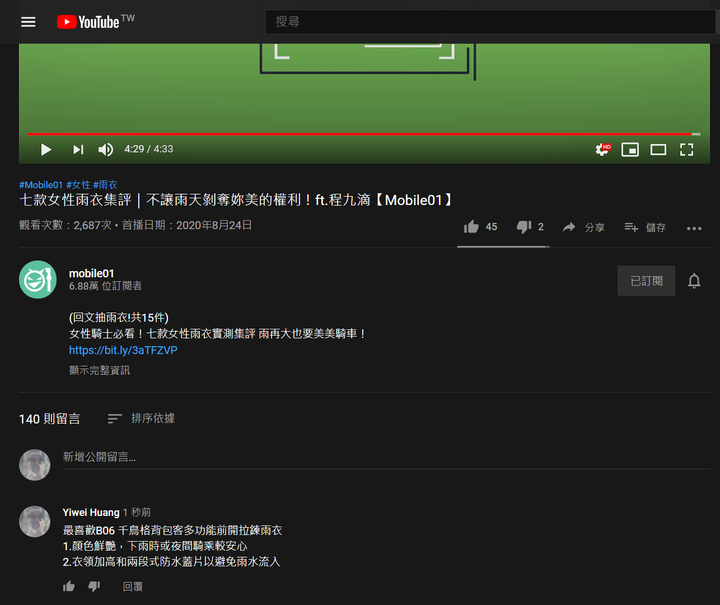Screen dimensions: 720x605
Task: Open Yiwei Huang's profile name
Action: tap(91, 512)
